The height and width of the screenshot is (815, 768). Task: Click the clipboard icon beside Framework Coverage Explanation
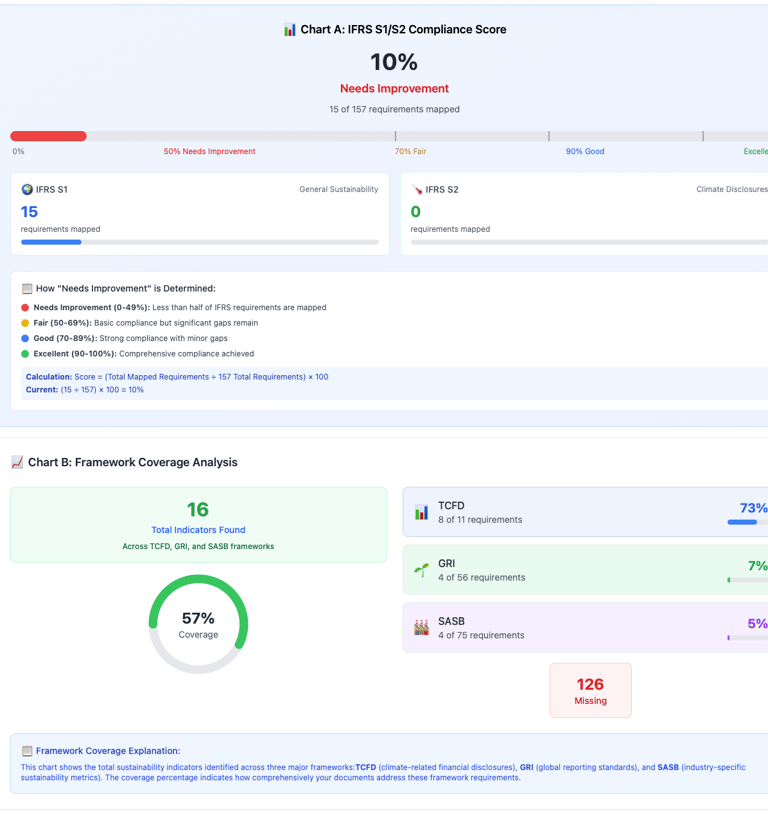click(27, 751)
